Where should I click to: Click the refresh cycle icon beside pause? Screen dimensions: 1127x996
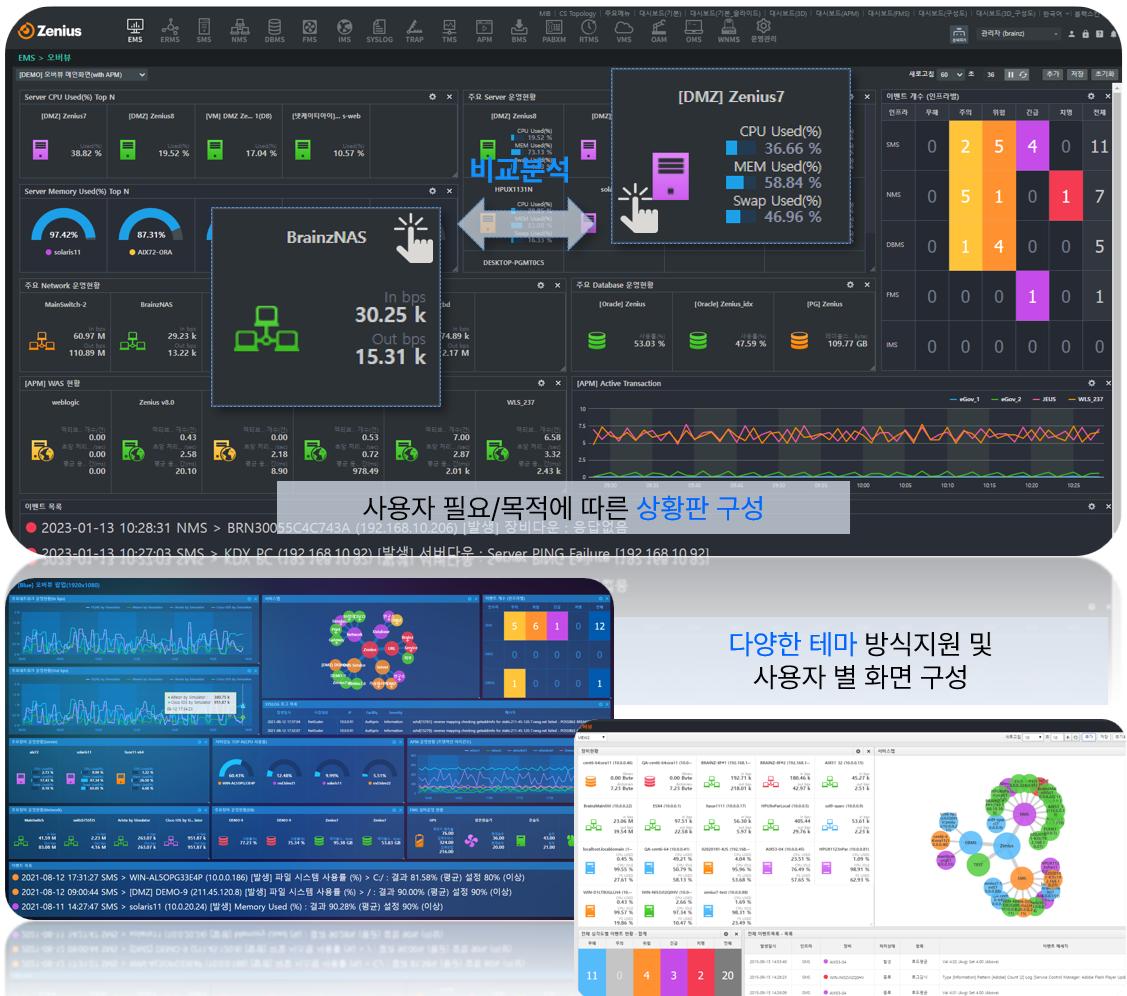pos(1023,75)
